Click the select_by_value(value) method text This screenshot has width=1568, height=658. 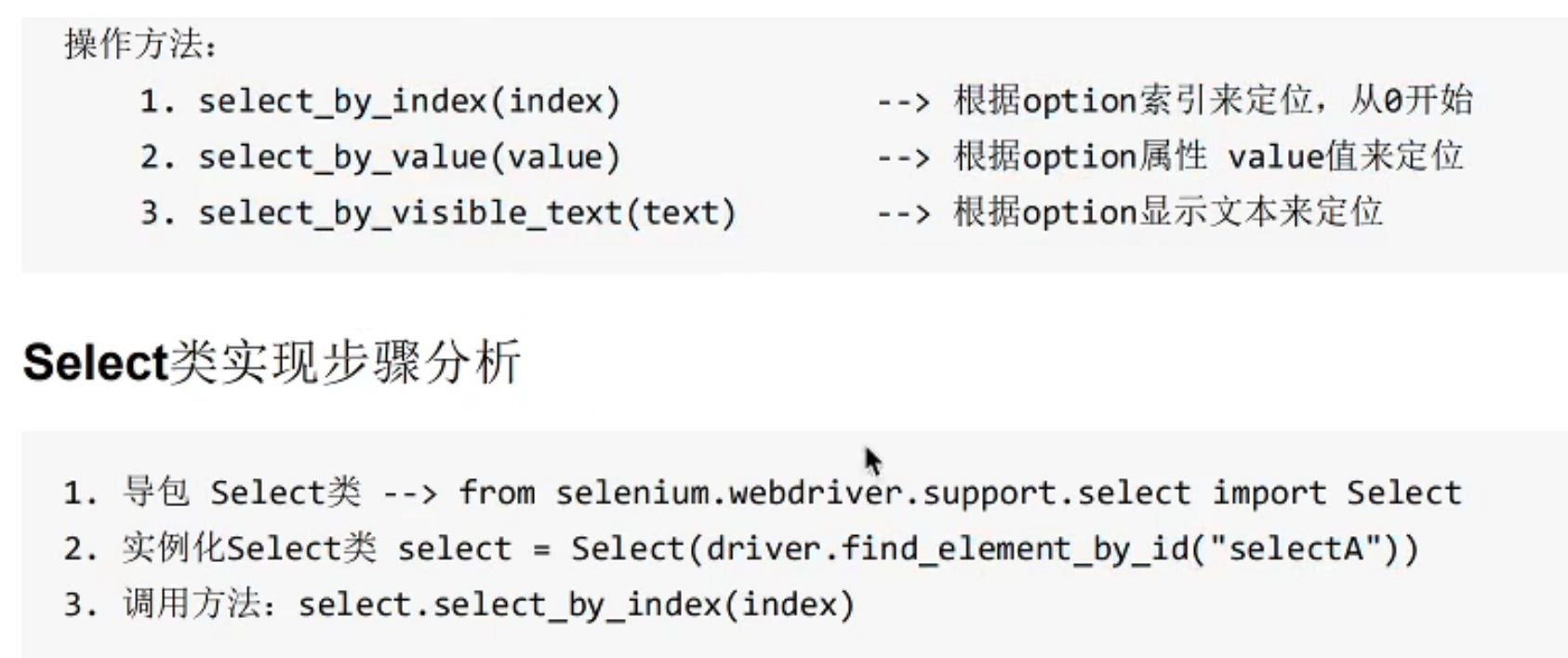pyautogui.click(x=408, y=156)
